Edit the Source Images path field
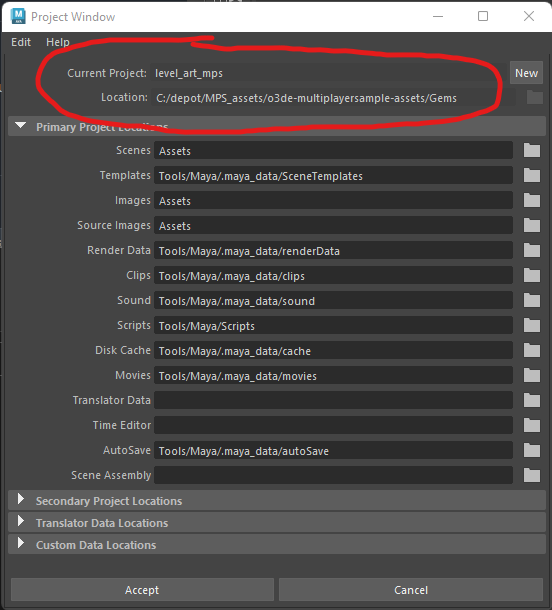This screenshot has height=610, width=552. pyautogui.click(x=333, y=225)
